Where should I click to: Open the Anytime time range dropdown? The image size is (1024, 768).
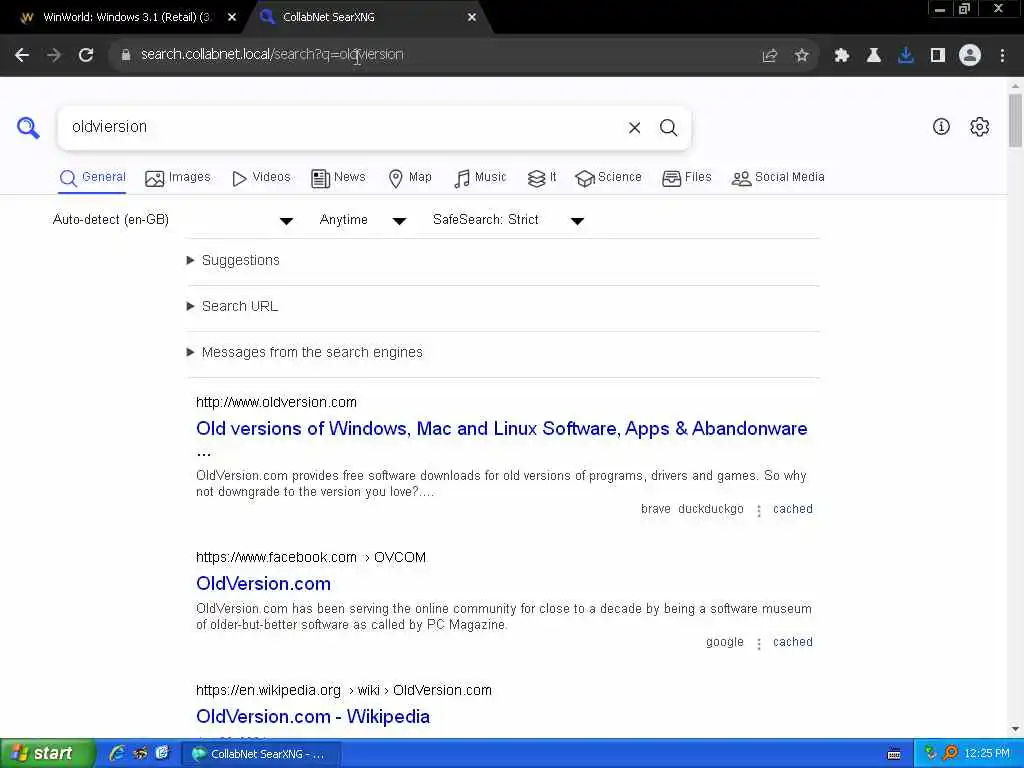362,220
